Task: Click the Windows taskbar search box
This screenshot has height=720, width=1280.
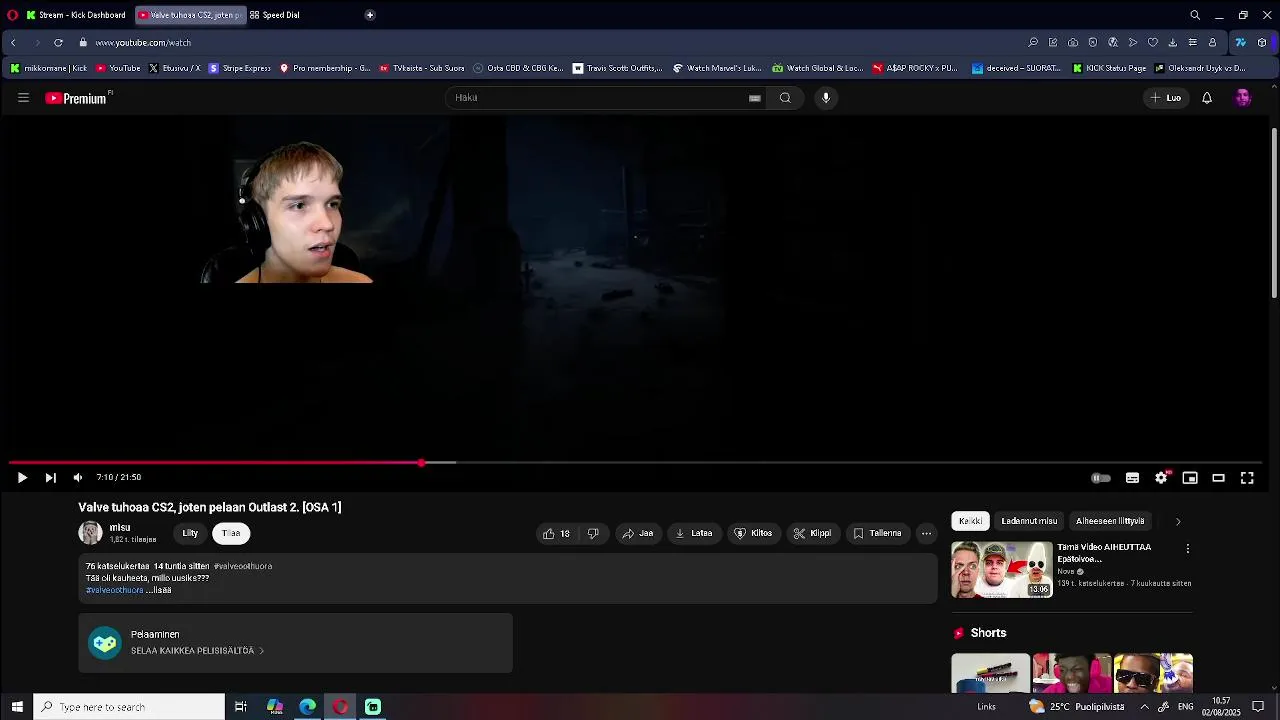Action: [130, 707]
